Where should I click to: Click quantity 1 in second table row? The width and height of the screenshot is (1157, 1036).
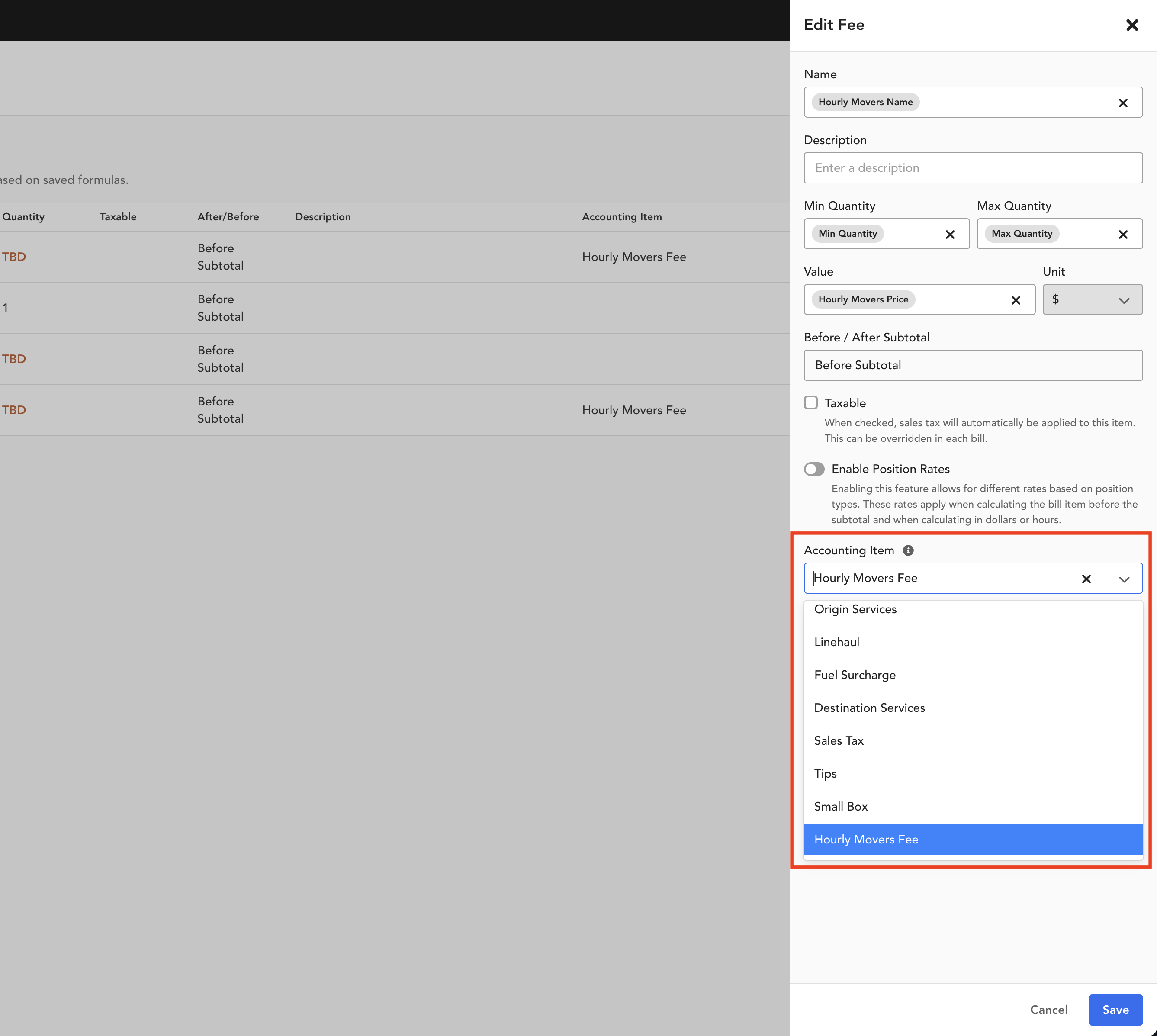5,308
